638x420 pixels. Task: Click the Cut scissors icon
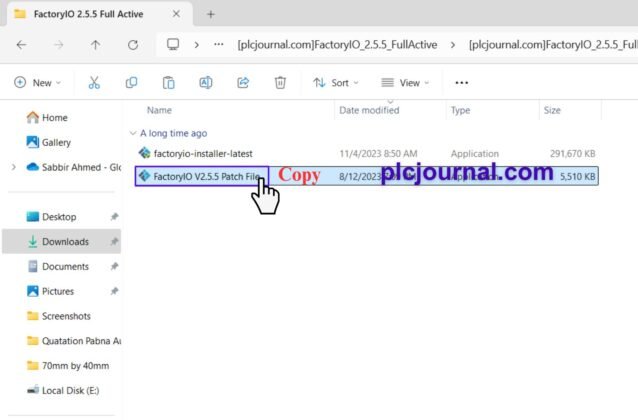(94, 83)
